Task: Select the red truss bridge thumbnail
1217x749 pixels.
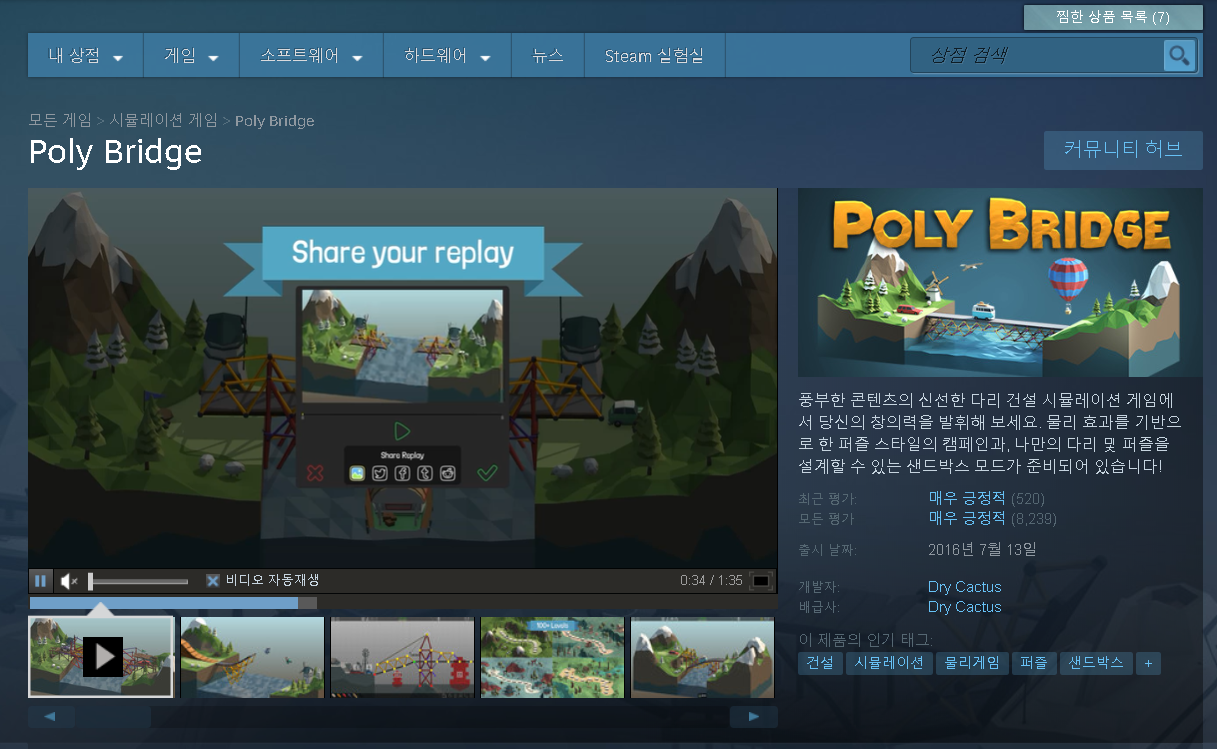Action: click(x=402, y=657)
